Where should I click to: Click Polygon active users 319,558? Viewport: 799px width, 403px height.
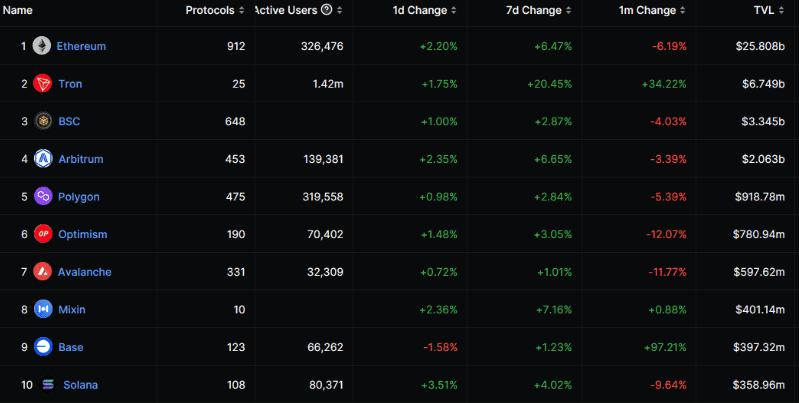click(322, 197)
